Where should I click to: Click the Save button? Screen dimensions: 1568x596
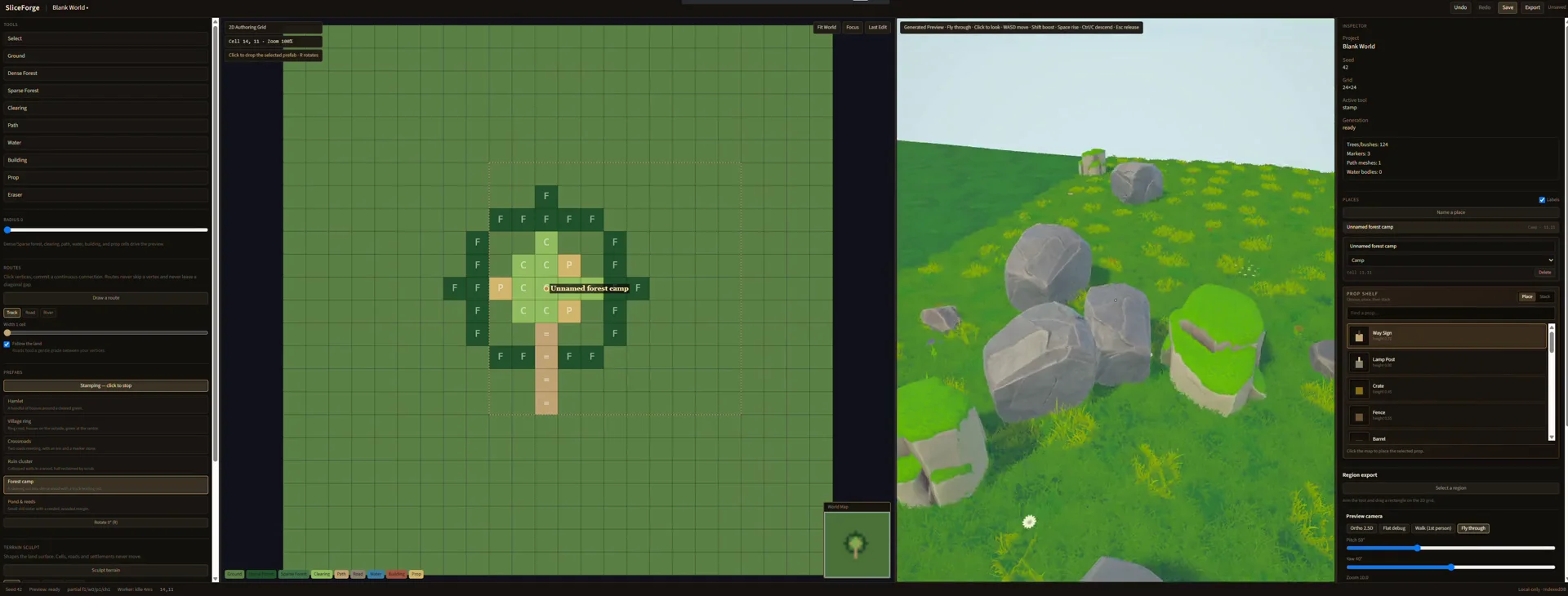pos(1508,7)
